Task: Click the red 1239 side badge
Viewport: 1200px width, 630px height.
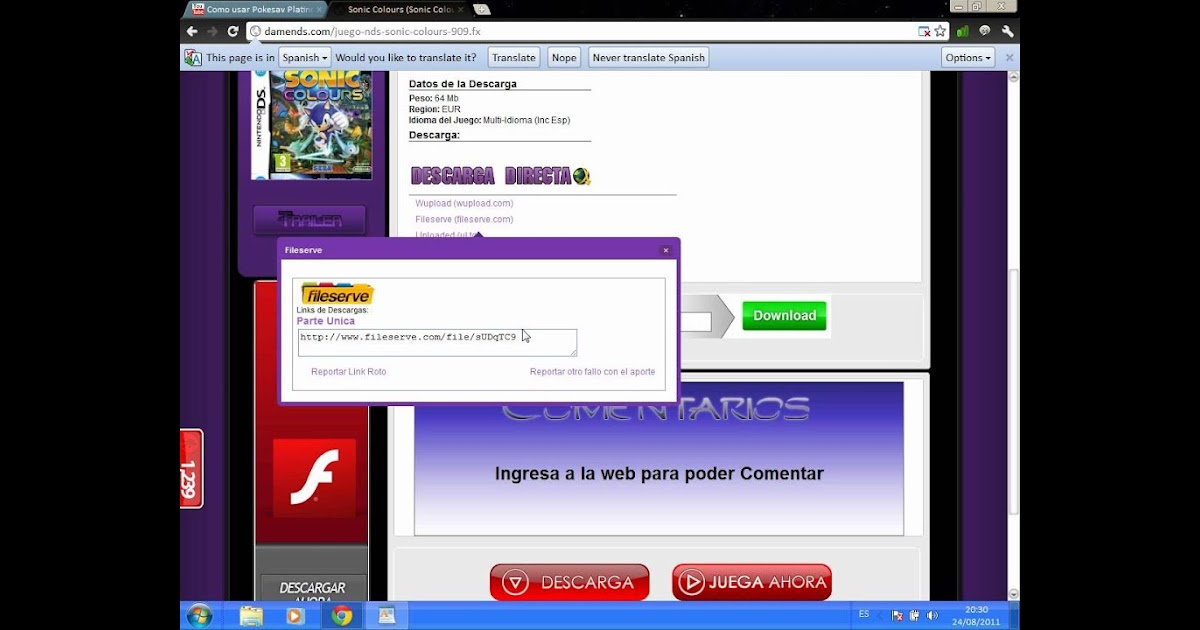Action: tap(192, 469)
